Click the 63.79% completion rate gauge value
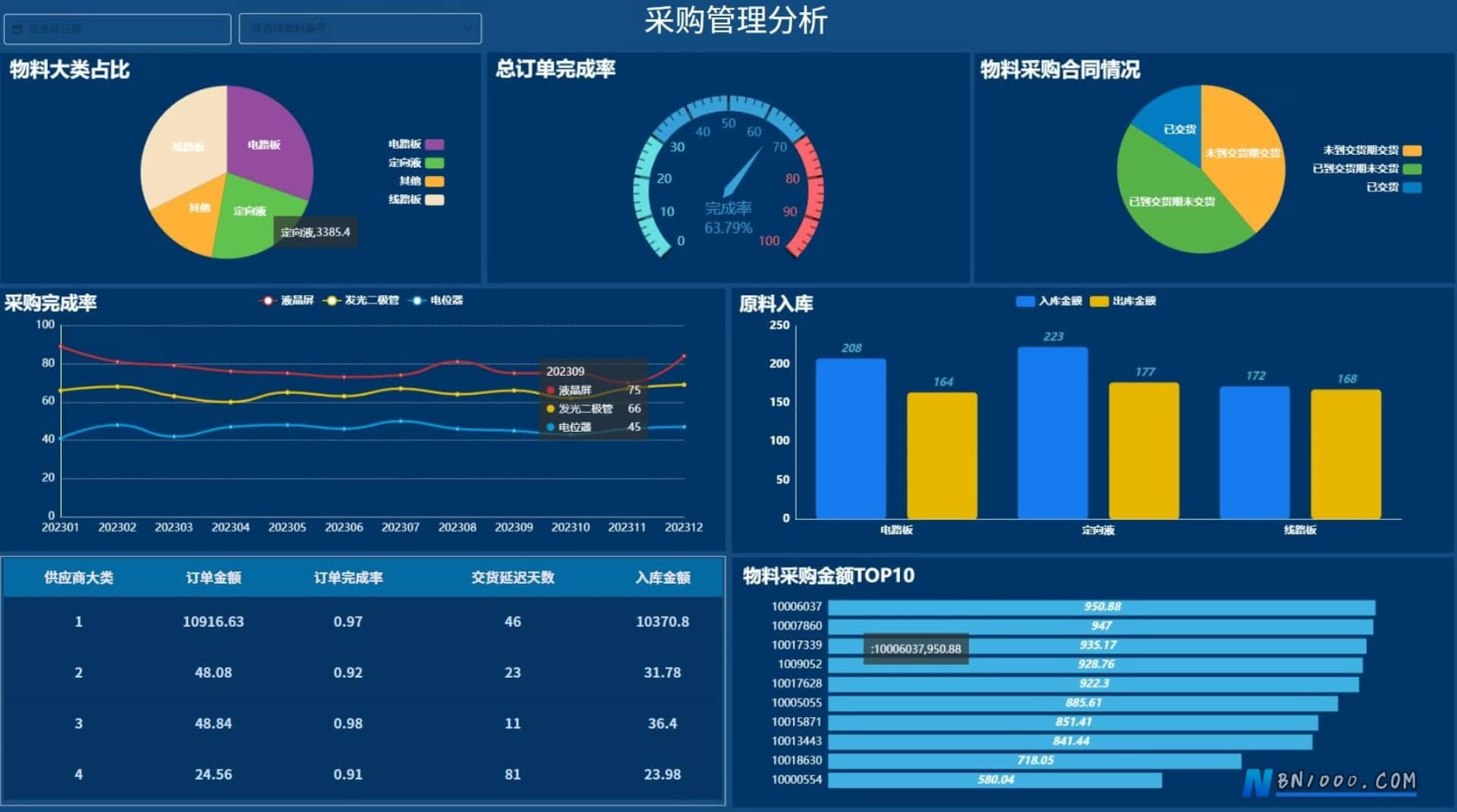 pyautogui.click(x=728, y=228)
